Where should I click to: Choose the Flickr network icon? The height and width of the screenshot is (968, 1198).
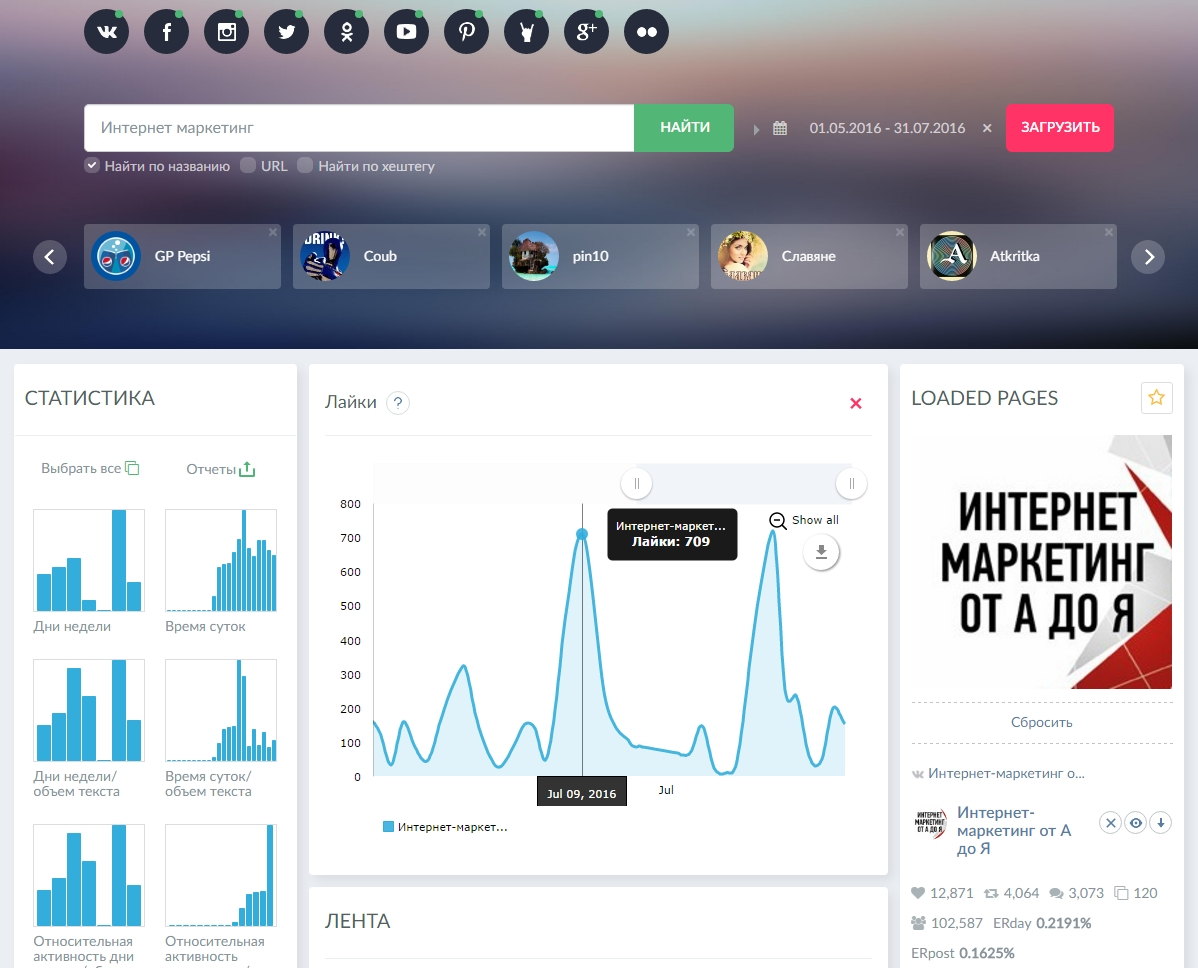click(x=646, y=32)
